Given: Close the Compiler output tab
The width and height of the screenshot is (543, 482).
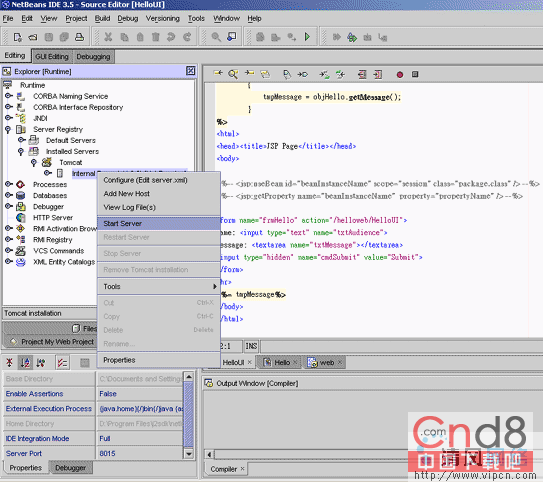Looking at the screenshot, I should pos(242,468).
